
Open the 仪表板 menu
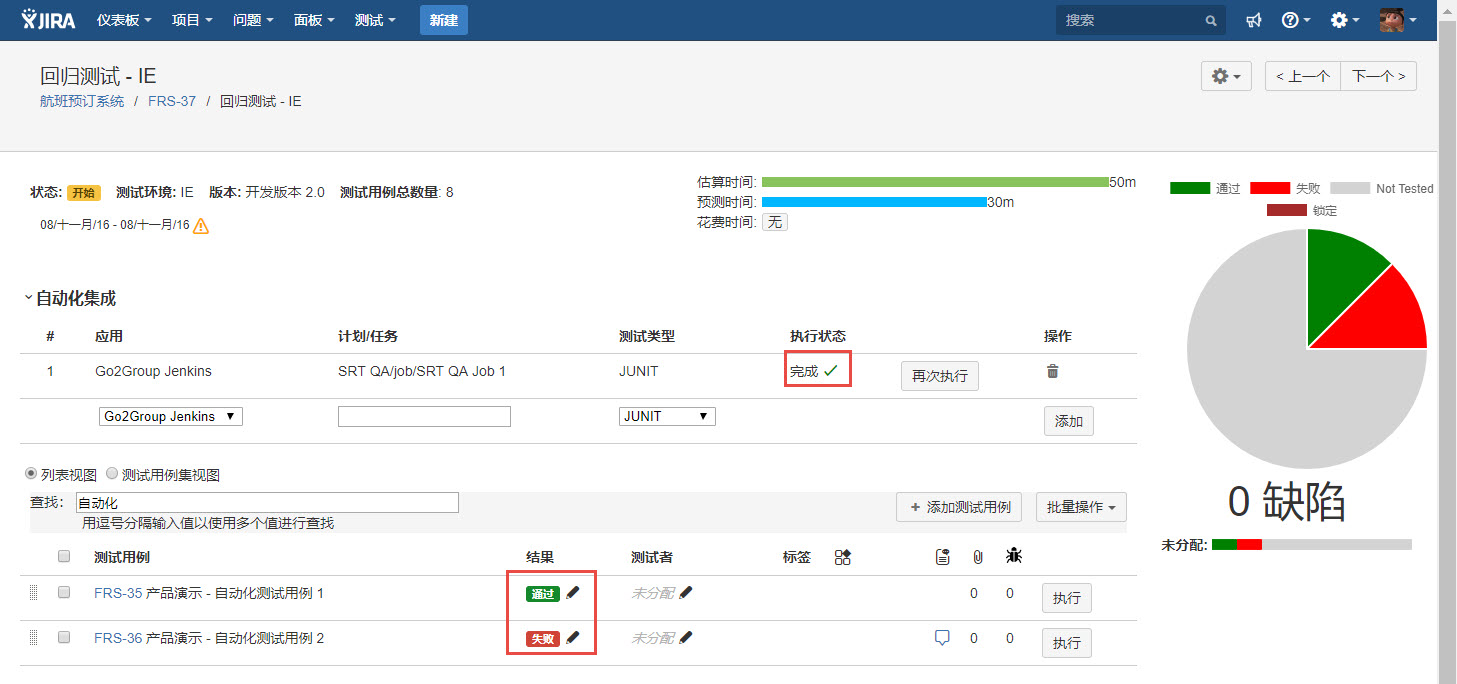tap(124, 20)
